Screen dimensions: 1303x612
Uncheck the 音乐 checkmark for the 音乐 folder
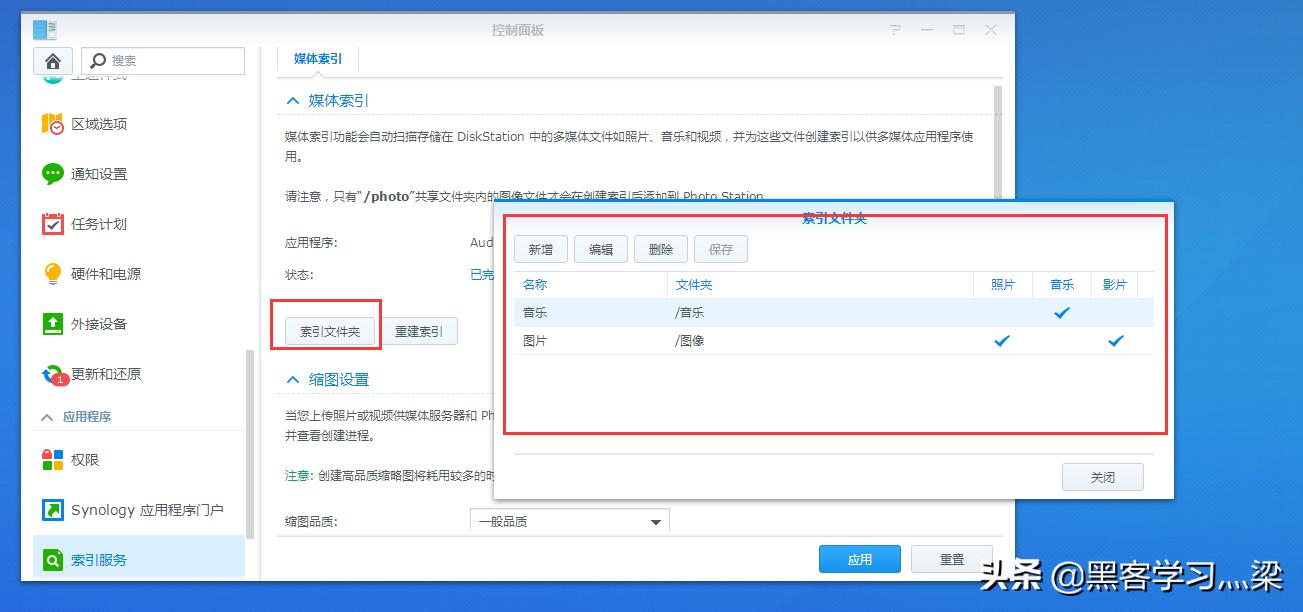pyautogui.click(x=1061, y=313)
